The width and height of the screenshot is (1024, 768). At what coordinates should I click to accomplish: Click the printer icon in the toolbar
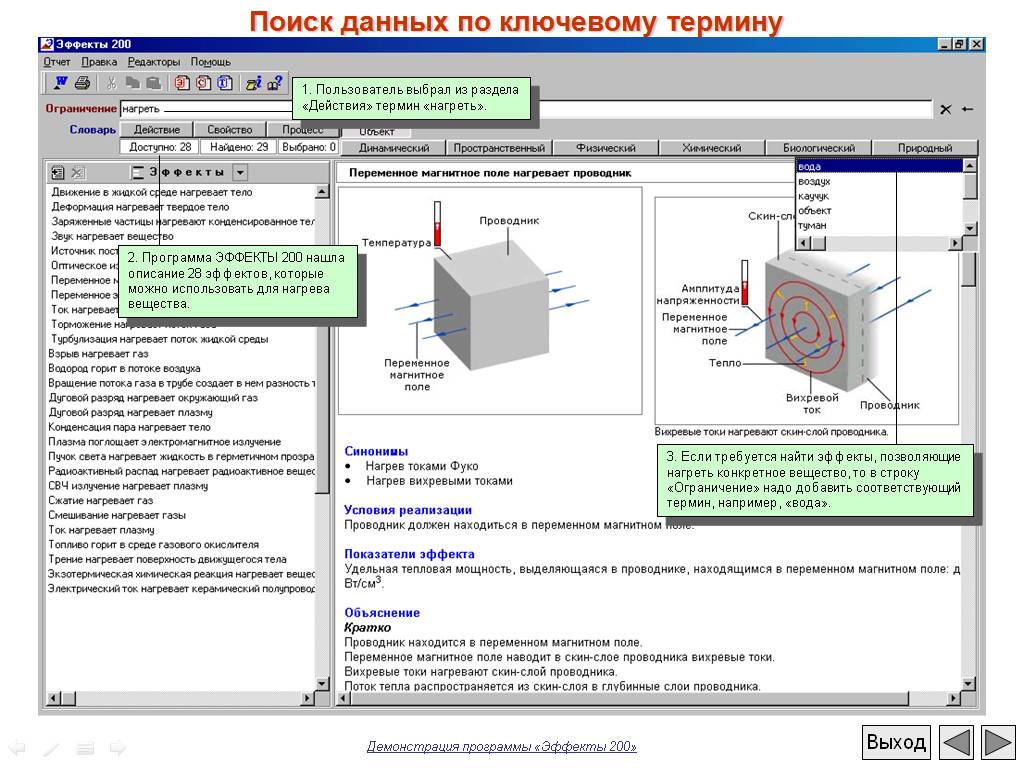click(x=82, y=83)
